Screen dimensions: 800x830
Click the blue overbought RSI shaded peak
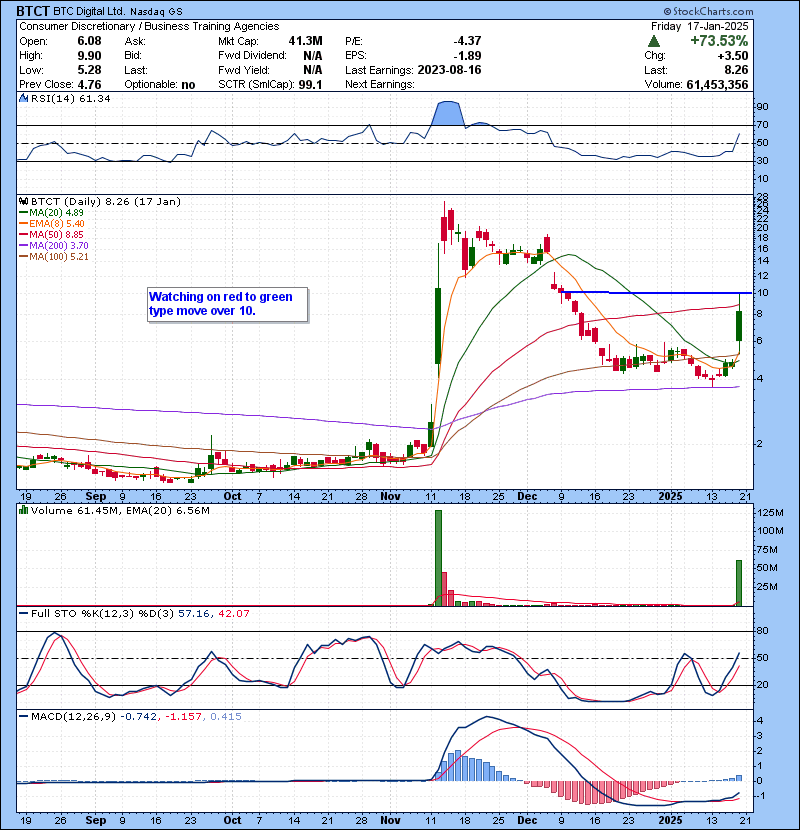[x=447, y=113]
